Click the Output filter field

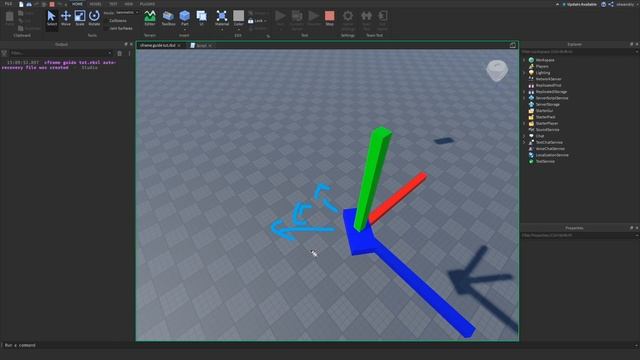tap(60, 53)
